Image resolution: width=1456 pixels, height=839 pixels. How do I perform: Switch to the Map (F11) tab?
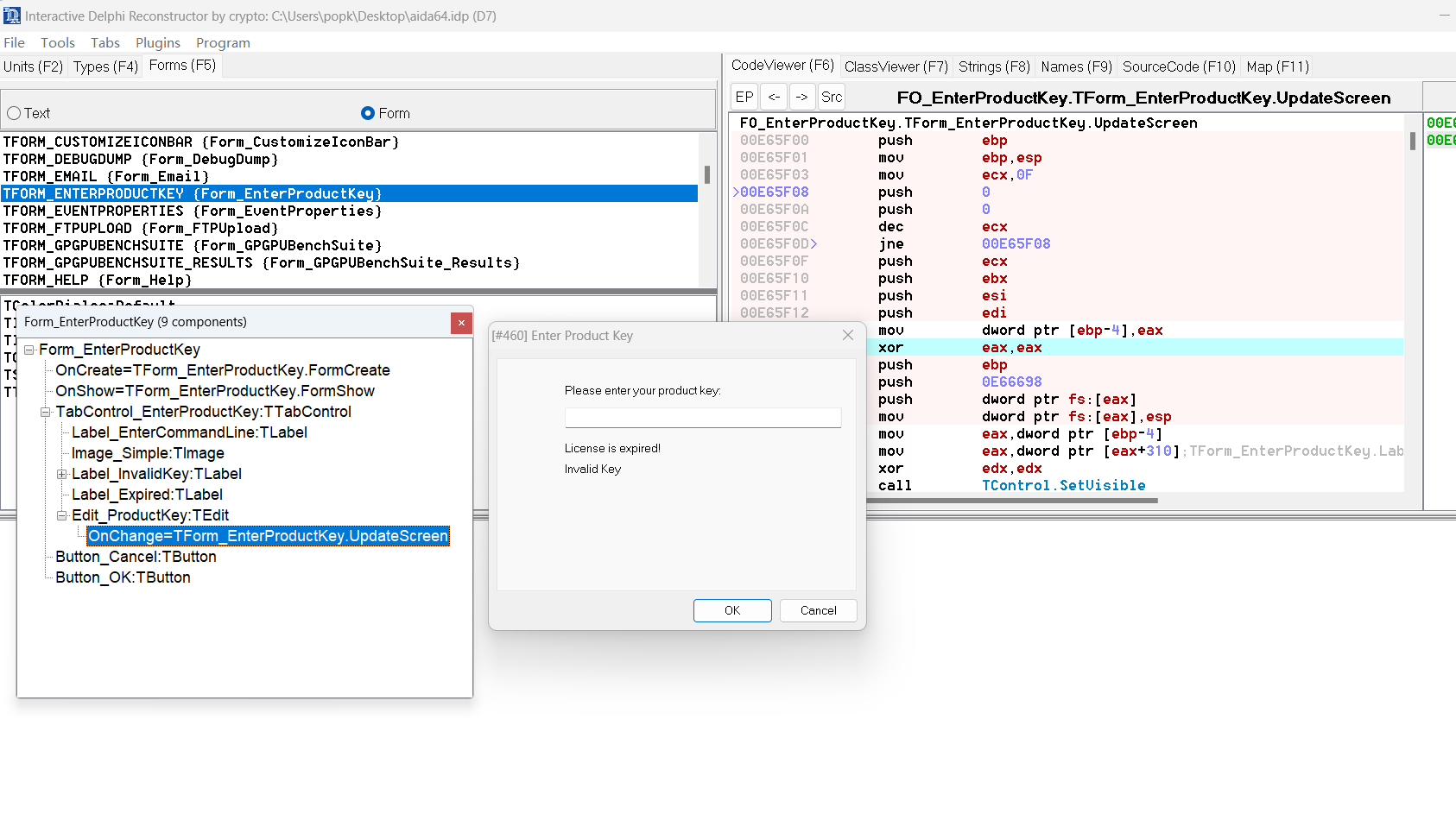1278,66
